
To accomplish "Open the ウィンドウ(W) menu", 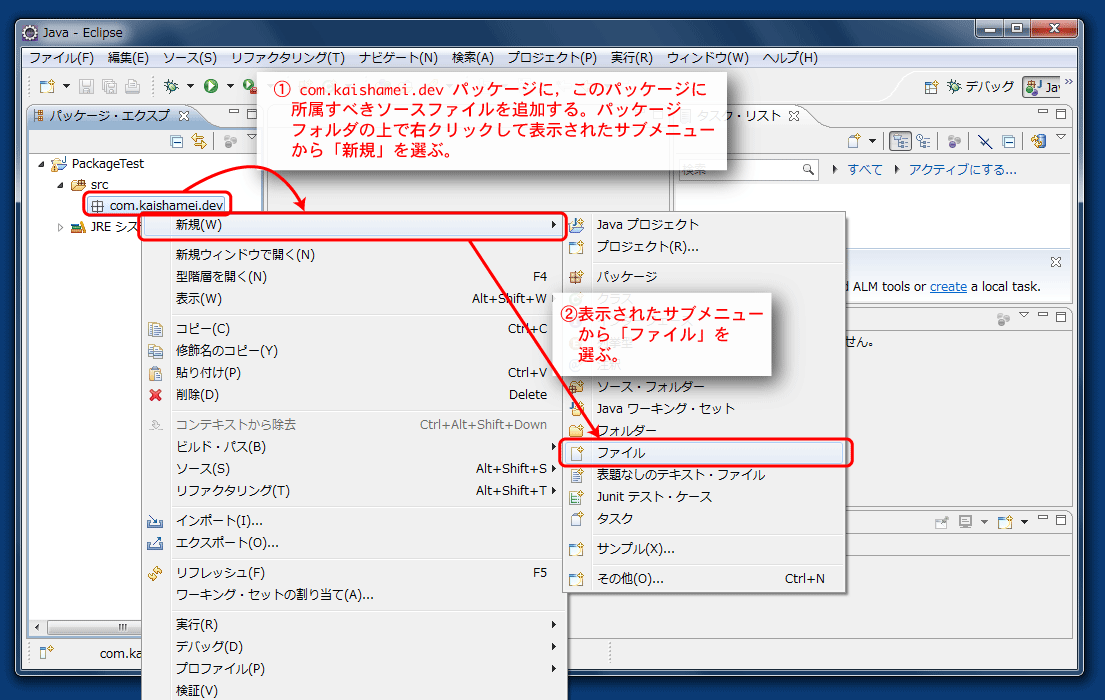I will tap(708, 58).
